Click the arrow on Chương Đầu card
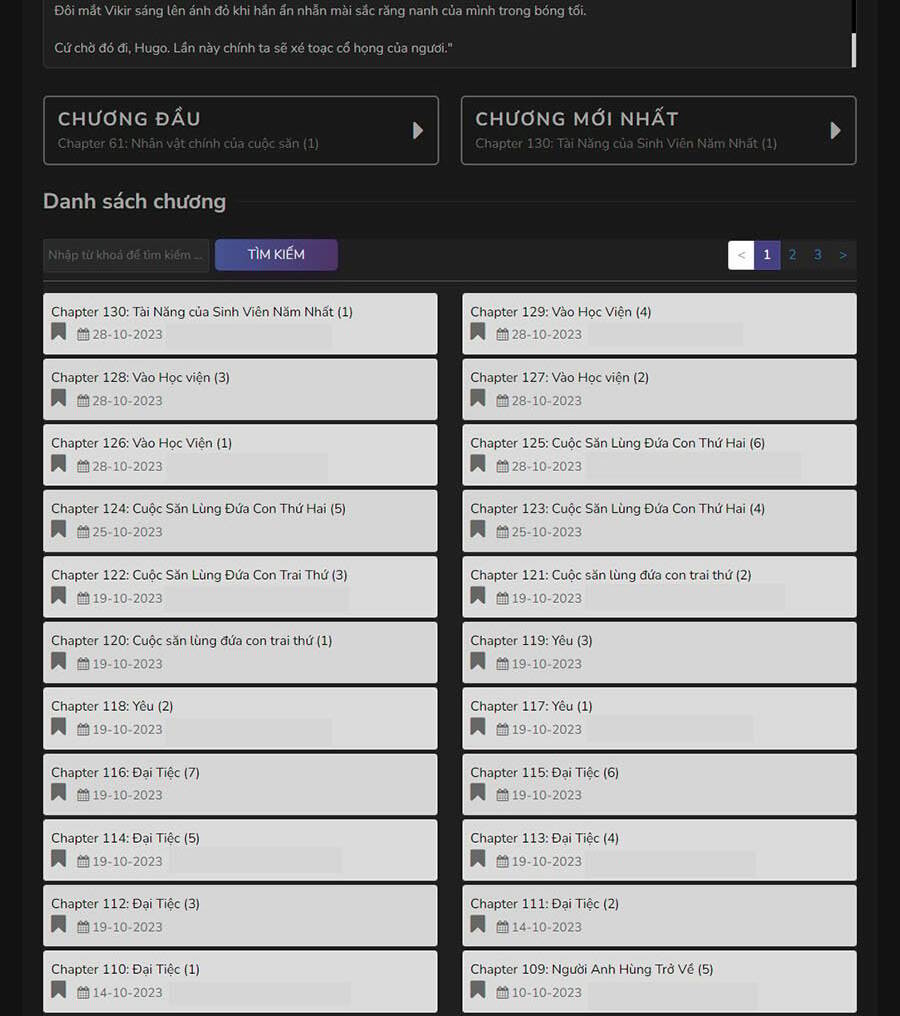This screenshot has width=900, height=1016. tap(418, 130)
